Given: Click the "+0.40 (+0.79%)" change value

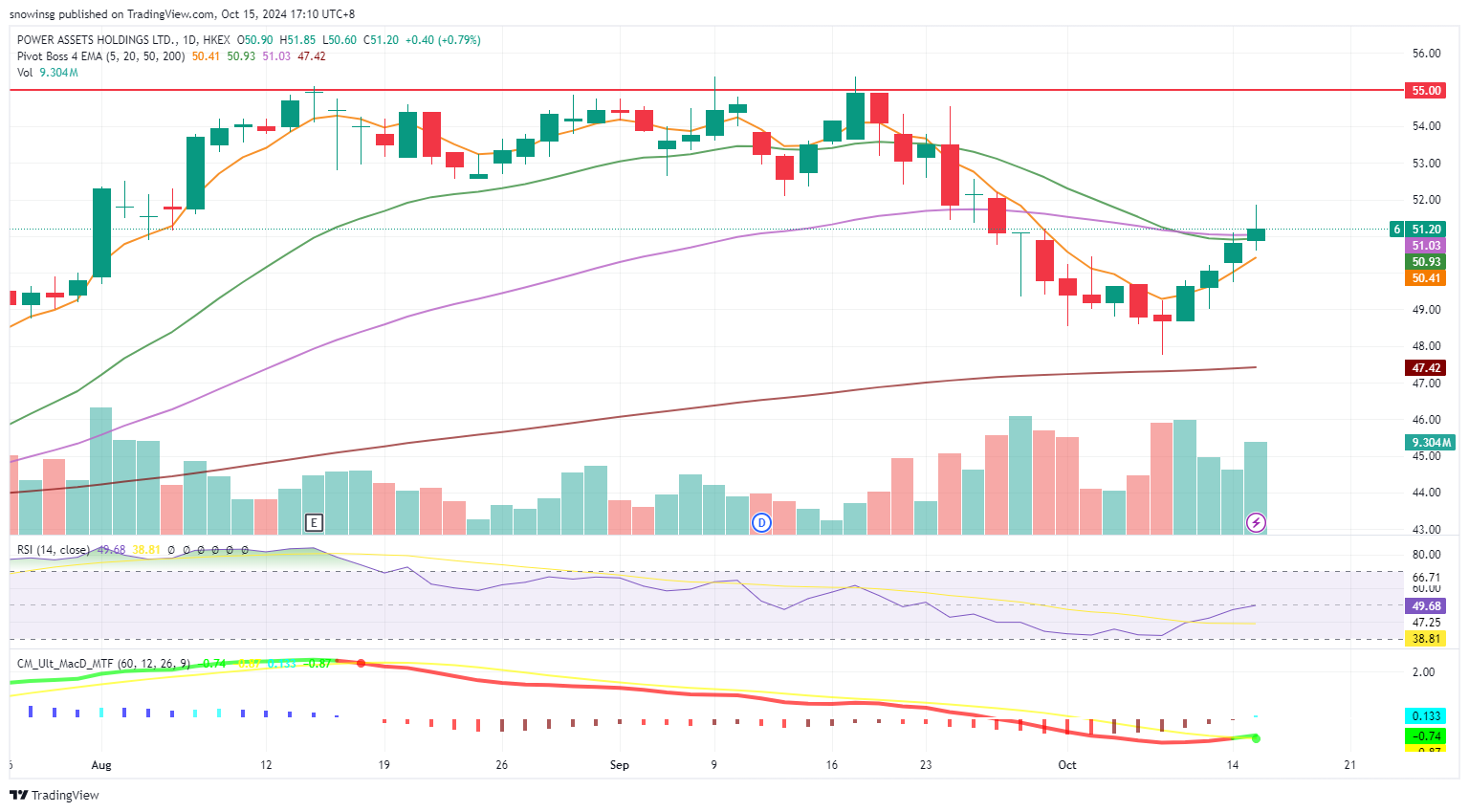Looking at the screenshot, I should point(443,40).
